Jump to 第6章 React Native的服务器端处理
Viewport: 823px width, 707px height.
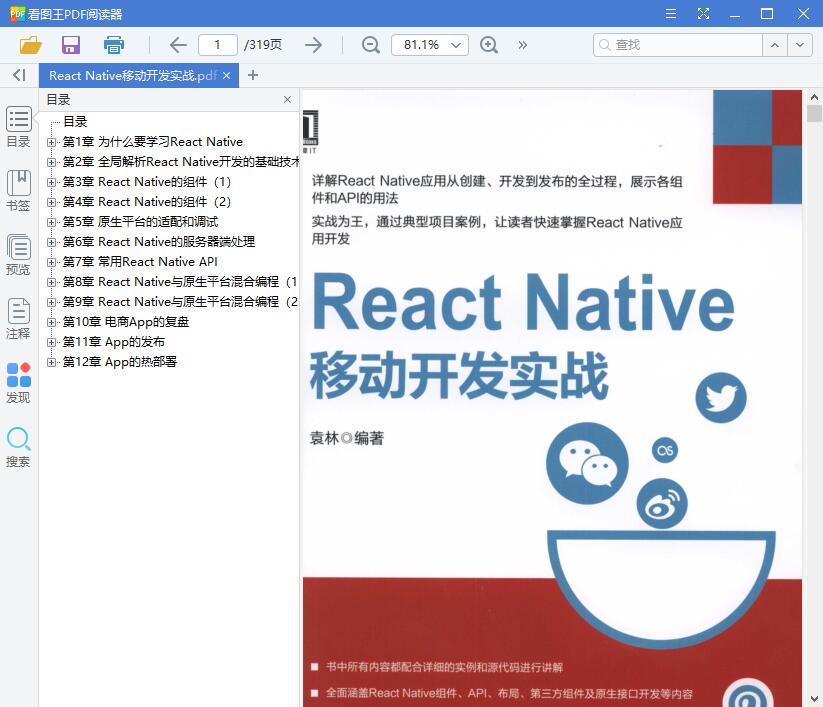159,241
